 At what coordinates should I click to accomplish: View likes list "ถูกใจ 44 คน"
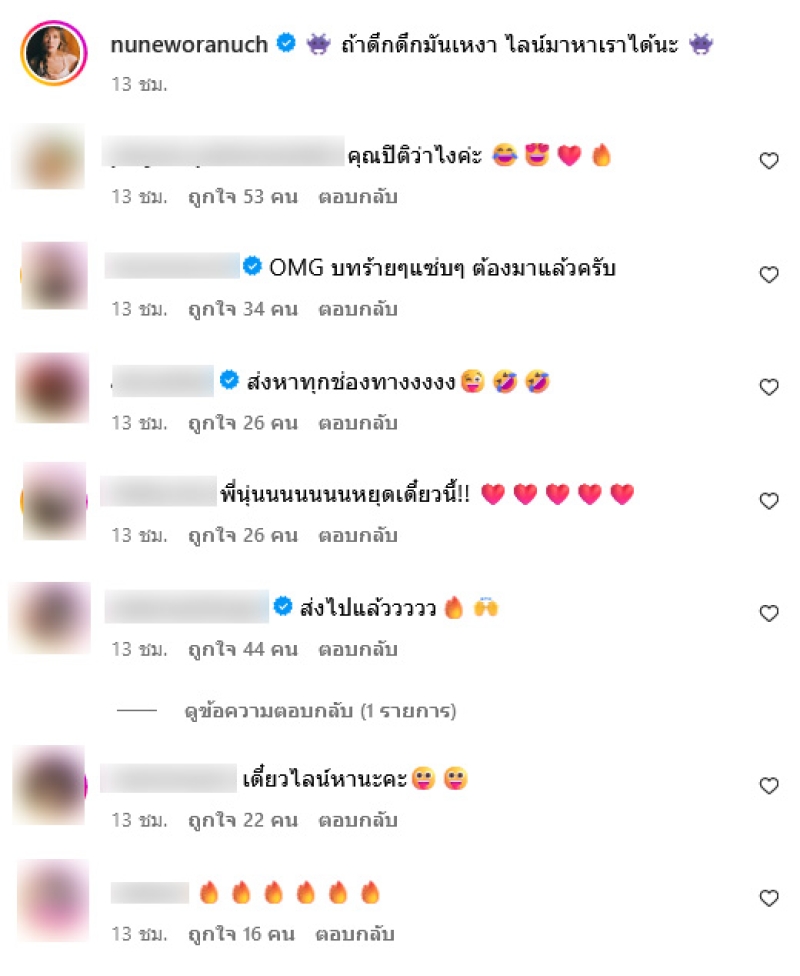point(243,649)
